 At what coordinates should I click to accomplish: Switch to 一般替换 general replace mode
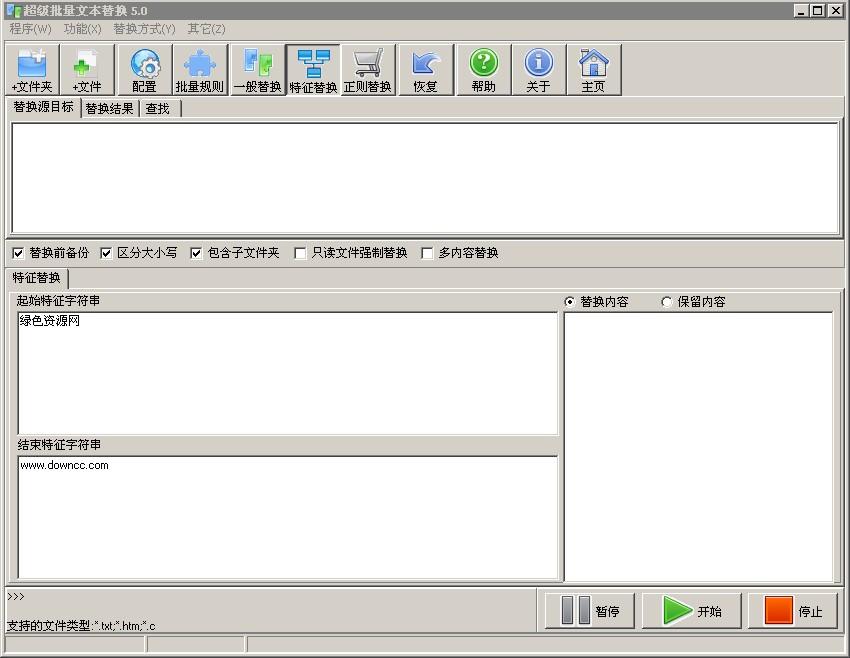(x=256, y=68)
